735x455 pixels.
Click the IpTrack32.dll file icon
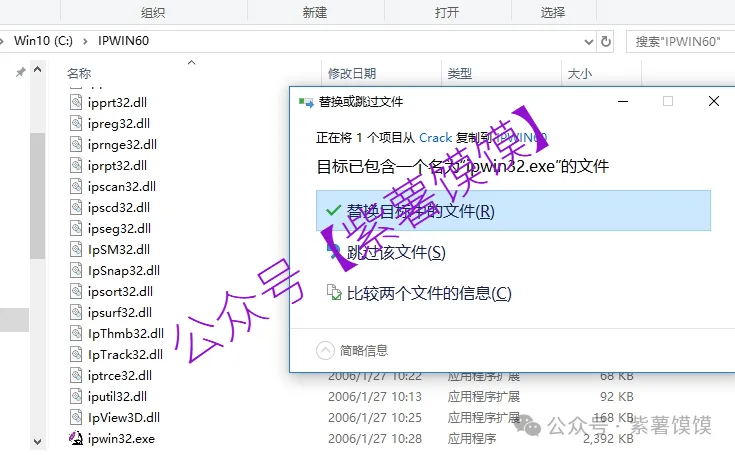78,354
